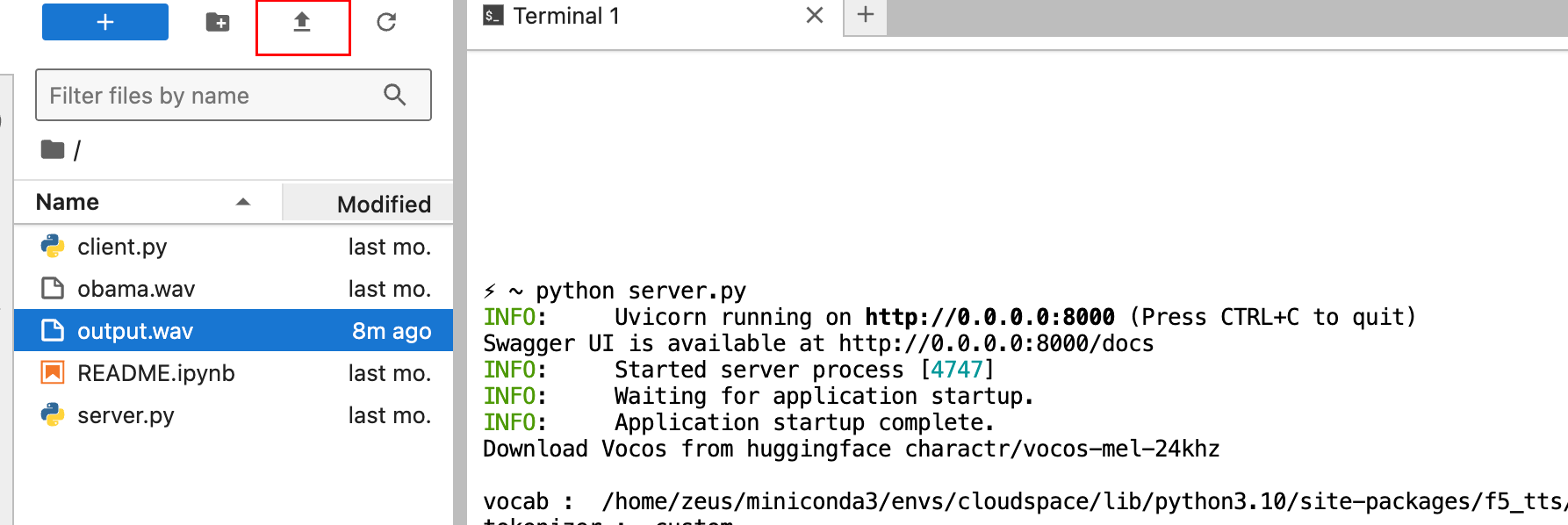Open the root folder breadcrumb icon
This screenshot has width=1568, height=525.
coord(53,150)
